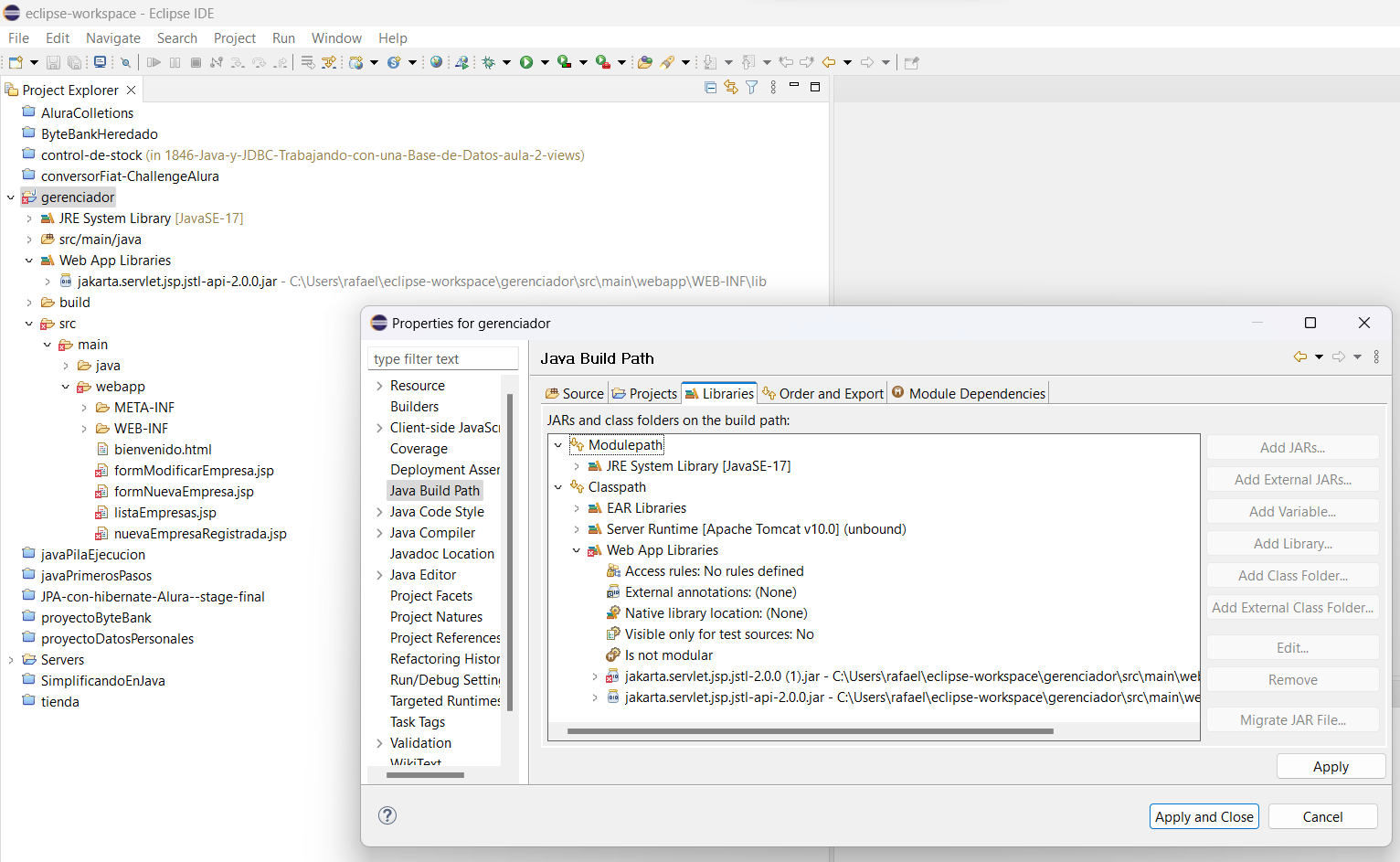Switch to Order and Export tab
The image size is (1400, 862).
coord(823,393)
